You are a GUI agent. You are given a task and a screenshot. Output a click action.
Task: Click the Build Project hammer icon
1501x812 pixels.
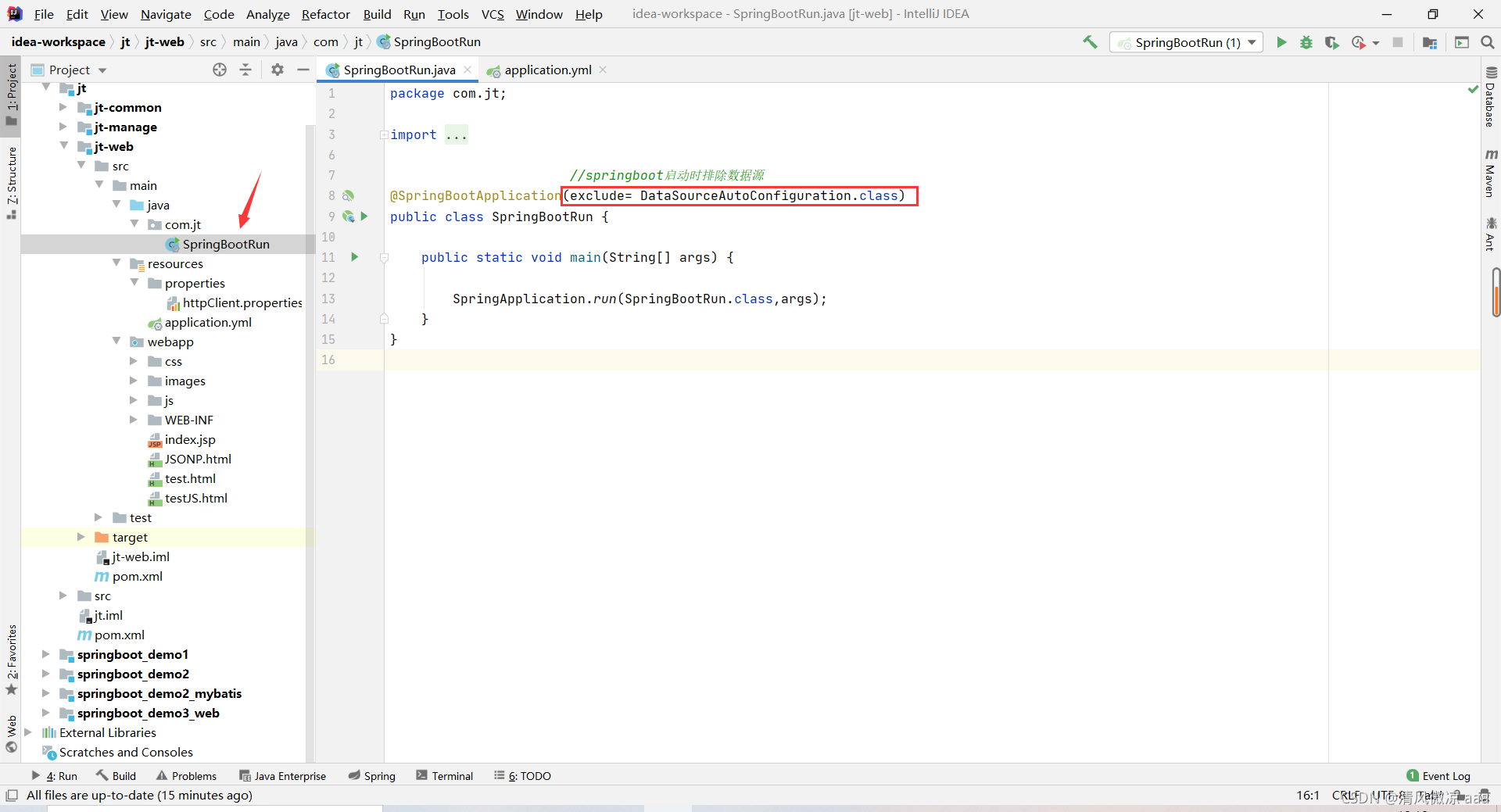point(1090,42)
